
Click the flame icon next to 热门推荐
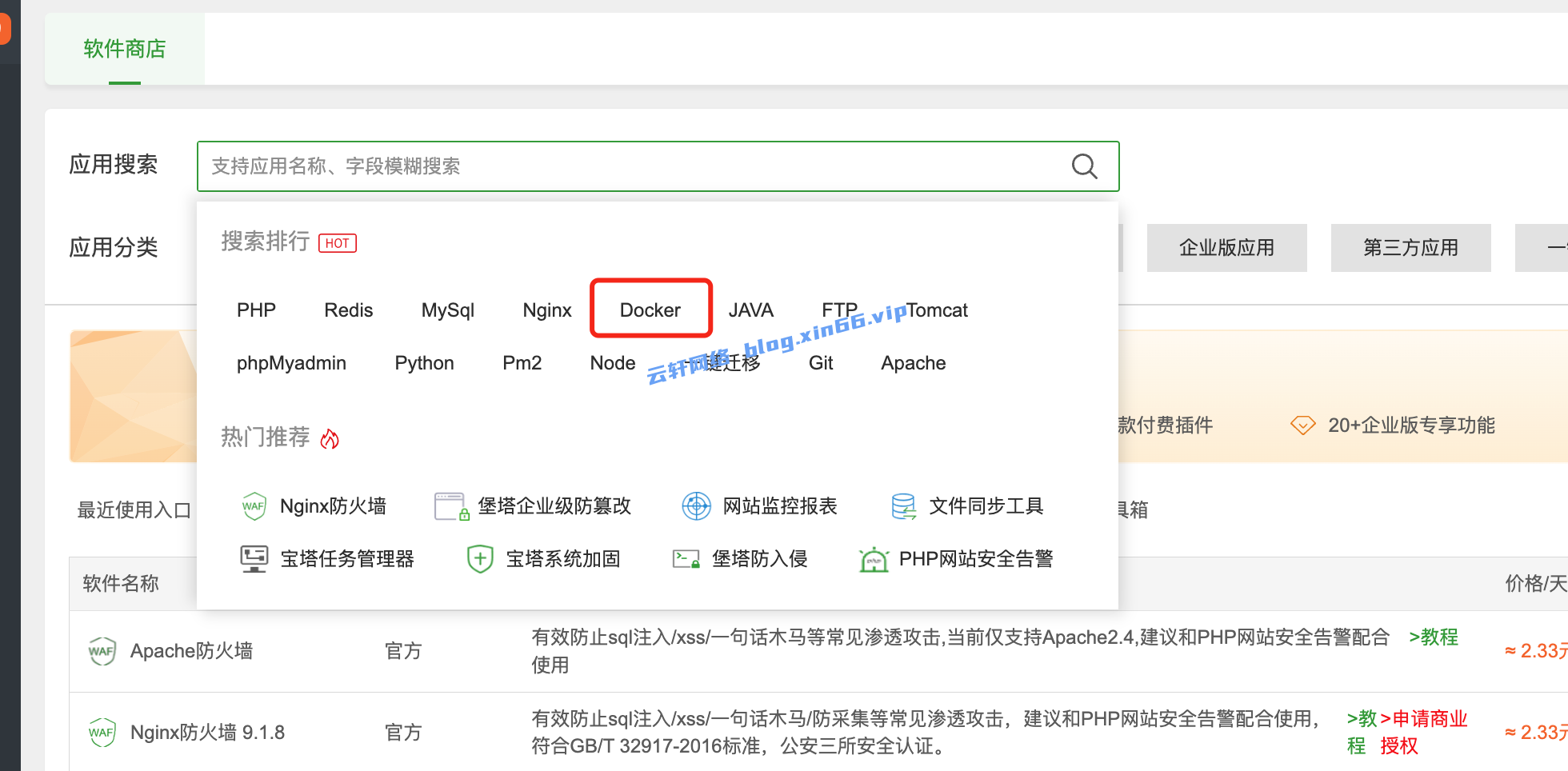[x=330, y=438]
